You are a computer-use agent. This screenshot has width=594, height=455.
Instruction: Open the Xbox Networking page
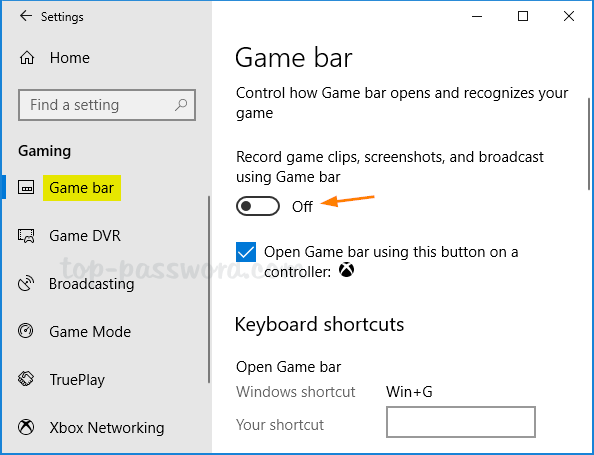click(107, 428)
